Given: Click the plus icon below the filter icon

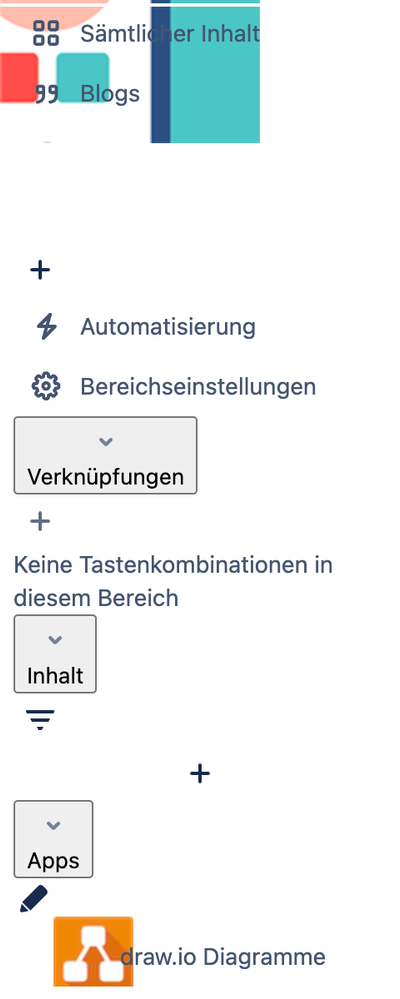Looking at the screenshot, I should pos(200,774).
